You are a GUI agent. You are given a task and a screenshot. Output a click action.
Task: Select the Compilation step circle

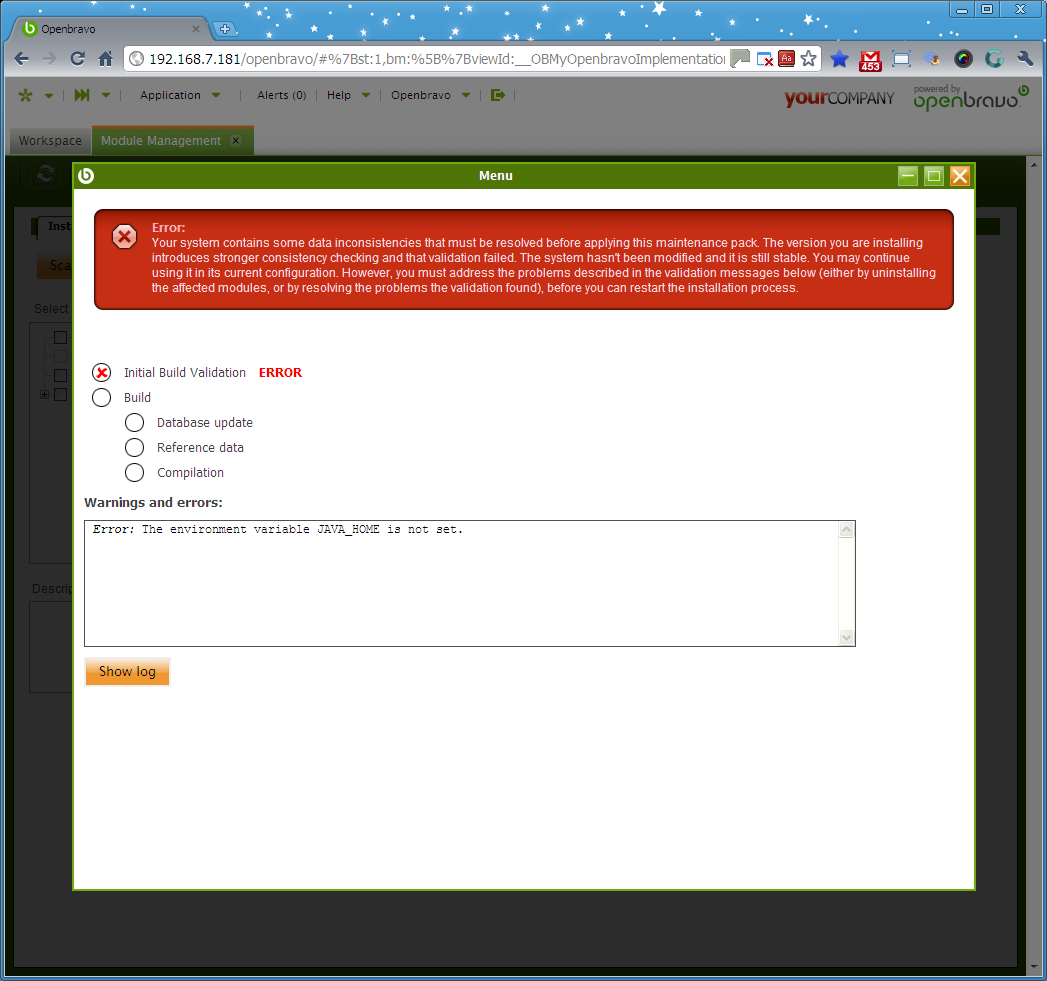pos(134,473)
